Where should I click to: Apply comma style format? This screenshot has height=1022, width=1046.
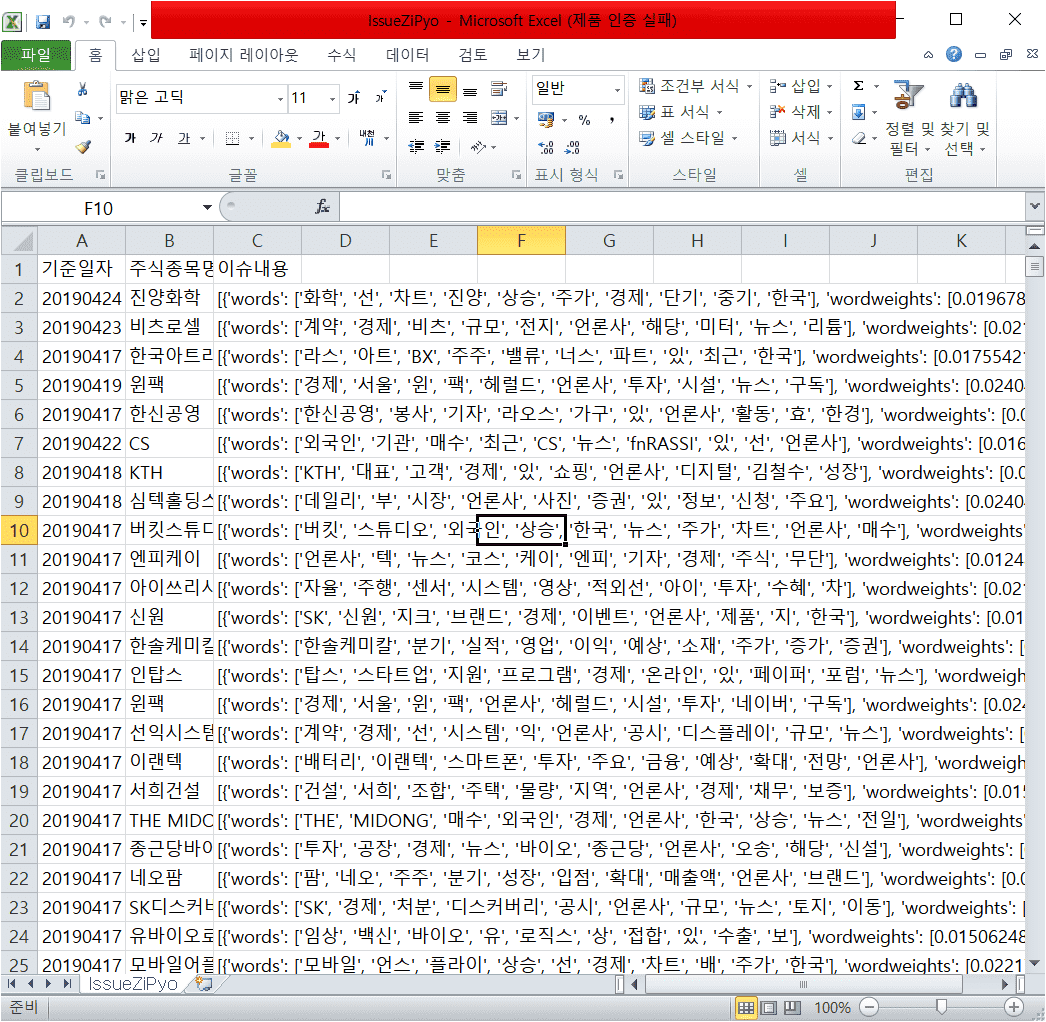coord(612,120)
